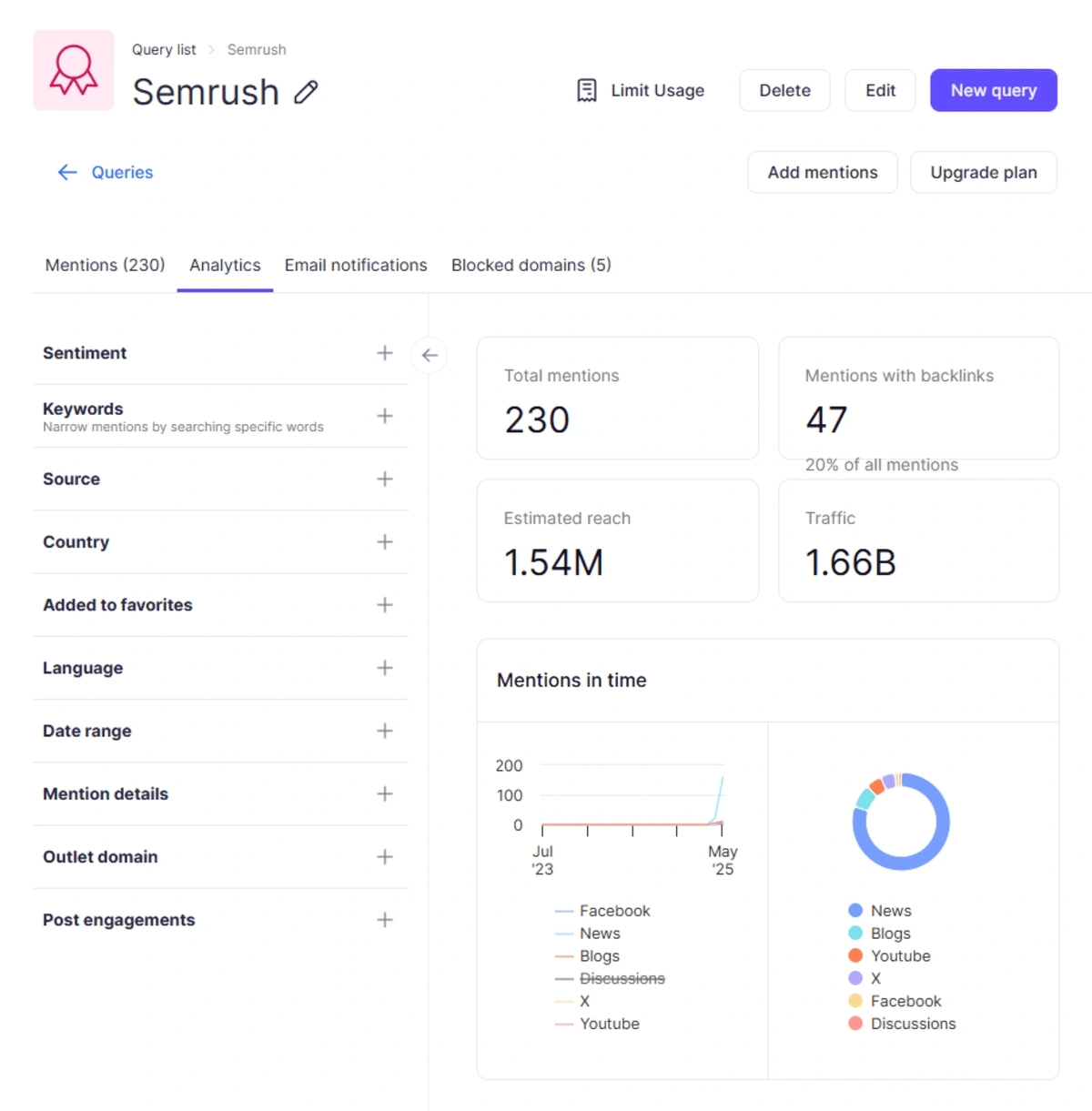This screenshot has height=1111, width=1092.
Task: Expand the Country filter
Action: point(384,541)
